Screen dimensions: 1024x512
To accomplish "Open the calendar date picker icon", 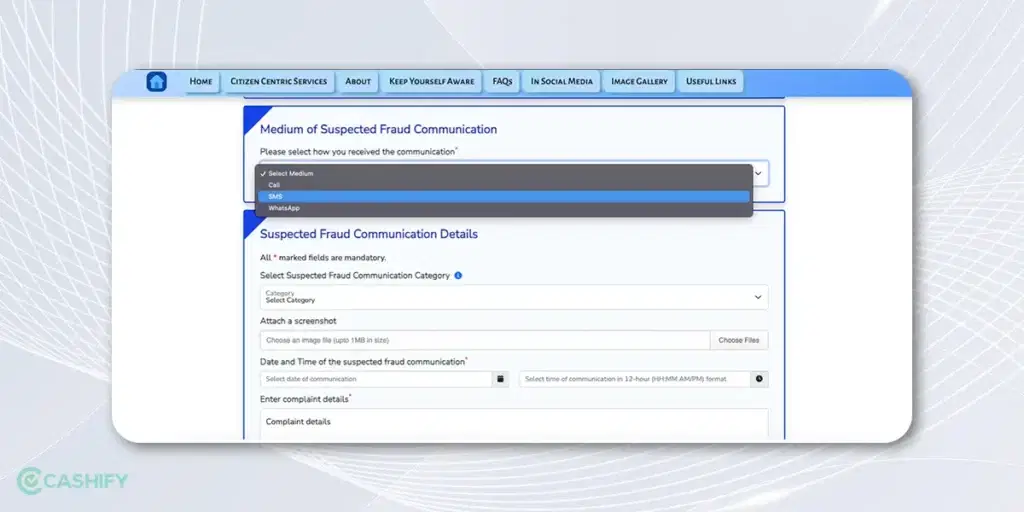I will (500, 379).
